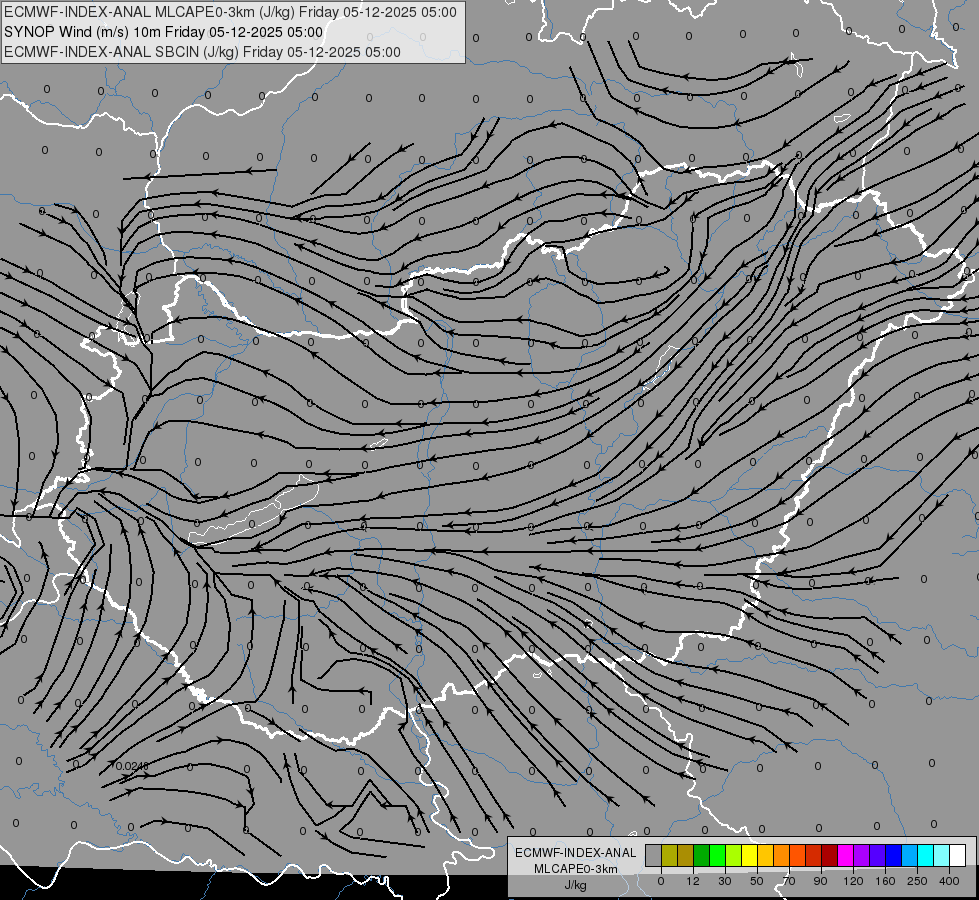Select the pure blue legend swatch
The image size is (979, 900).
893,855
